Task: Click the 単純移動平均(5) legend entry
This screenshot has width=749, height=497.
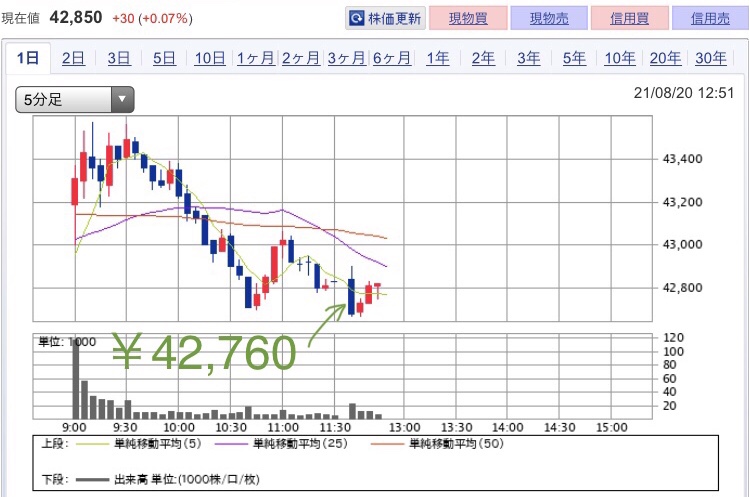Action: pos(139,444)
